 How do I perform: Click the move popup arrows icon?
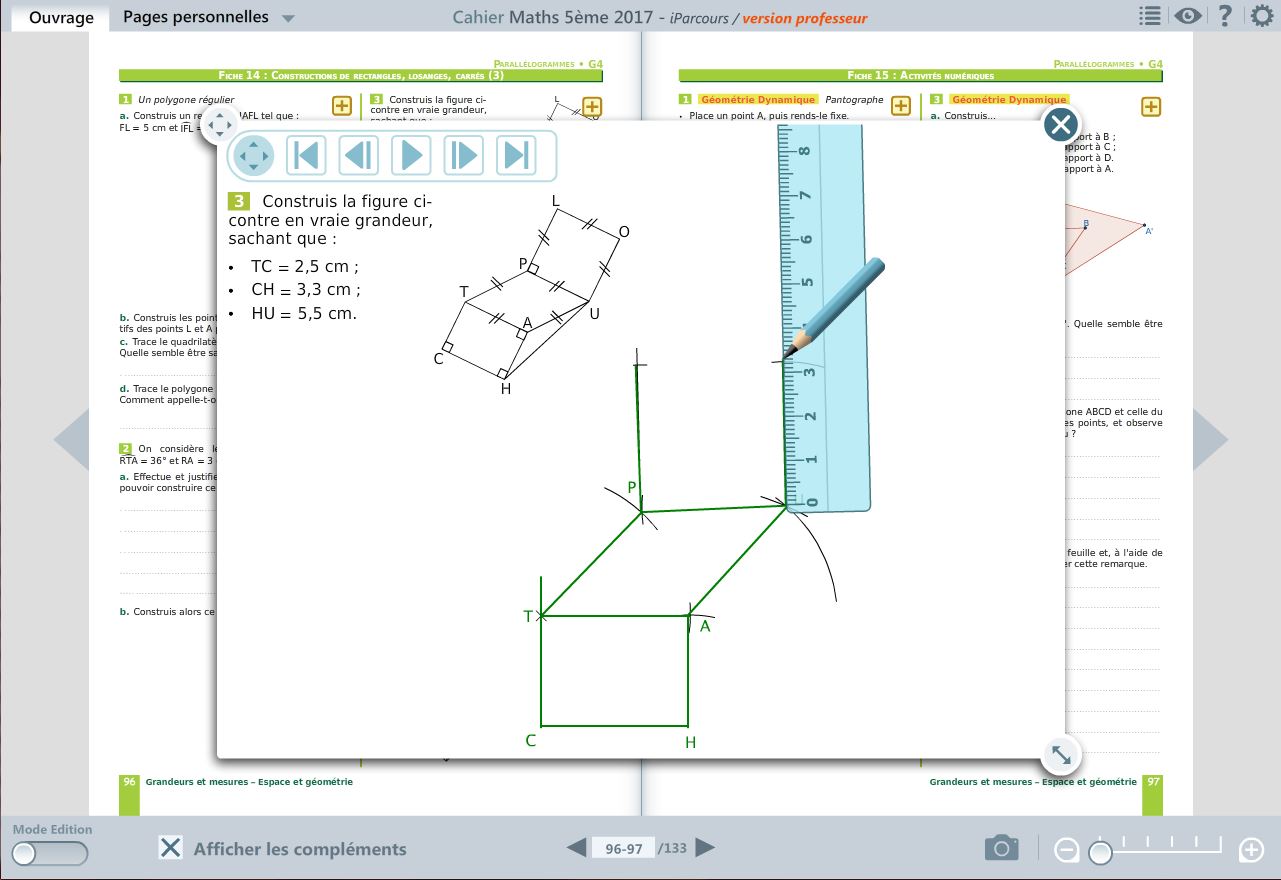[254, 156]
